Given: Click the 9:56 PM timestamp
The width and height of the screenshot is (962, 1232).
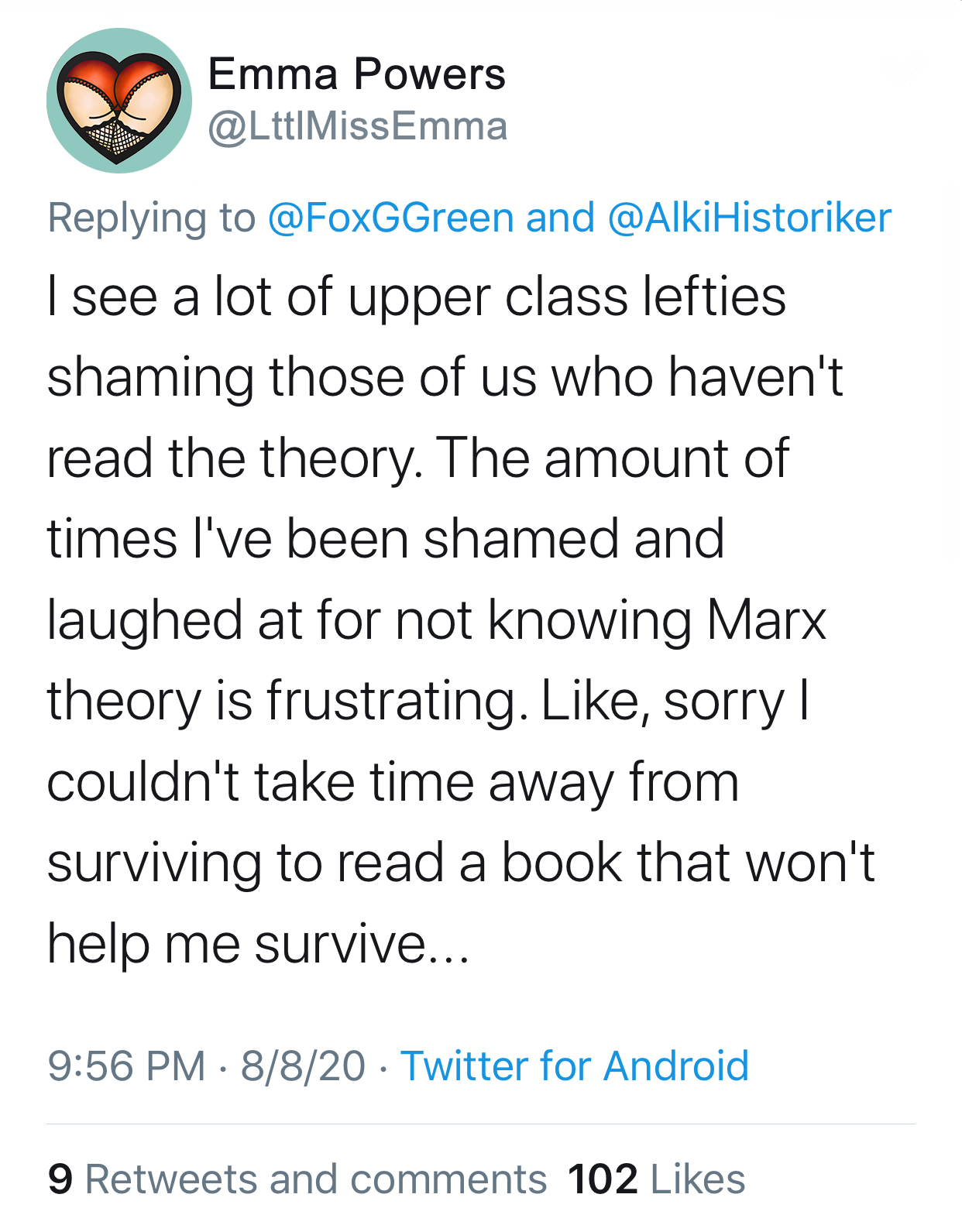Looking at the screenshot, I should pyautogui.click(x=126, y=1066).
